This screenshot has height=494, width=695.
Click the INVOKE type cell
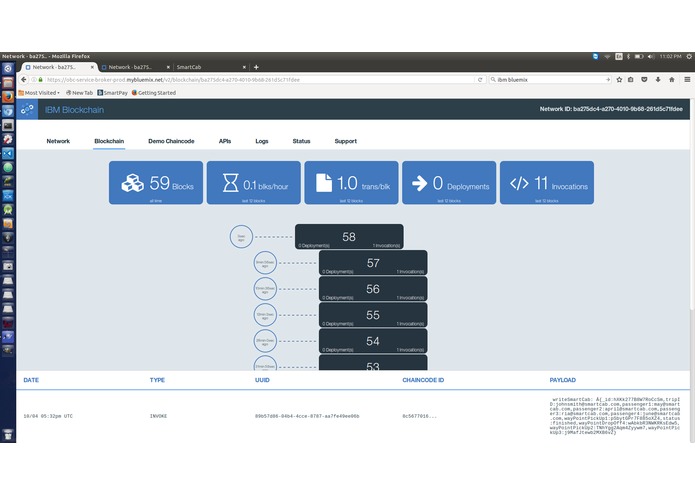click(158, 416)
